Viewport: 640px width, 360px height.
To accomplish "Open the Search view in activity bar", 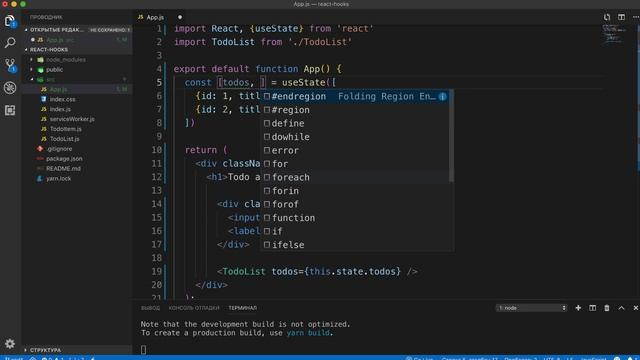I will point(10,42).
